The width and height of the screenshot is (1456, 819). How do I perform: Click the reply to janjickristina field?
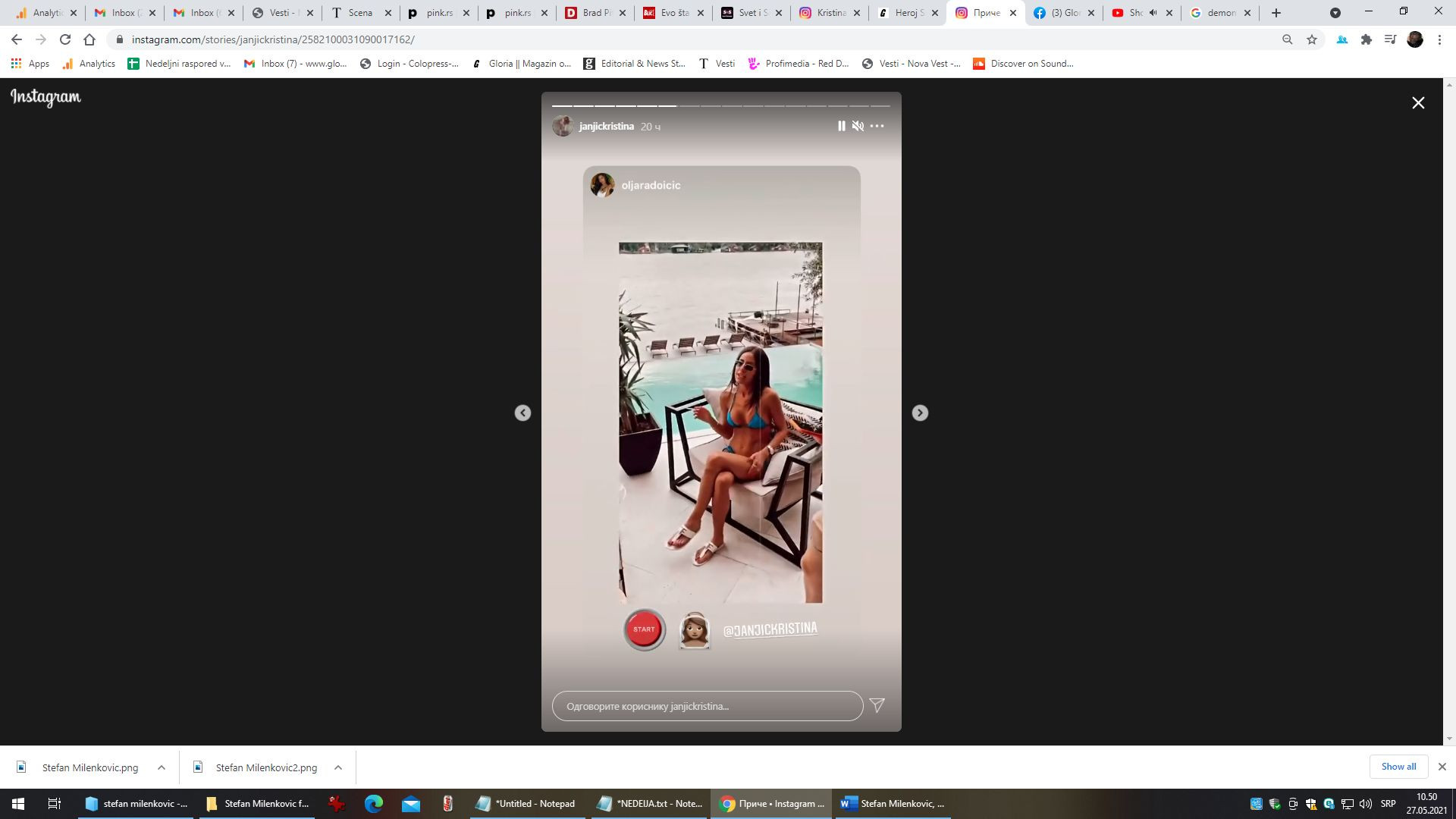(x=707, y=706)
